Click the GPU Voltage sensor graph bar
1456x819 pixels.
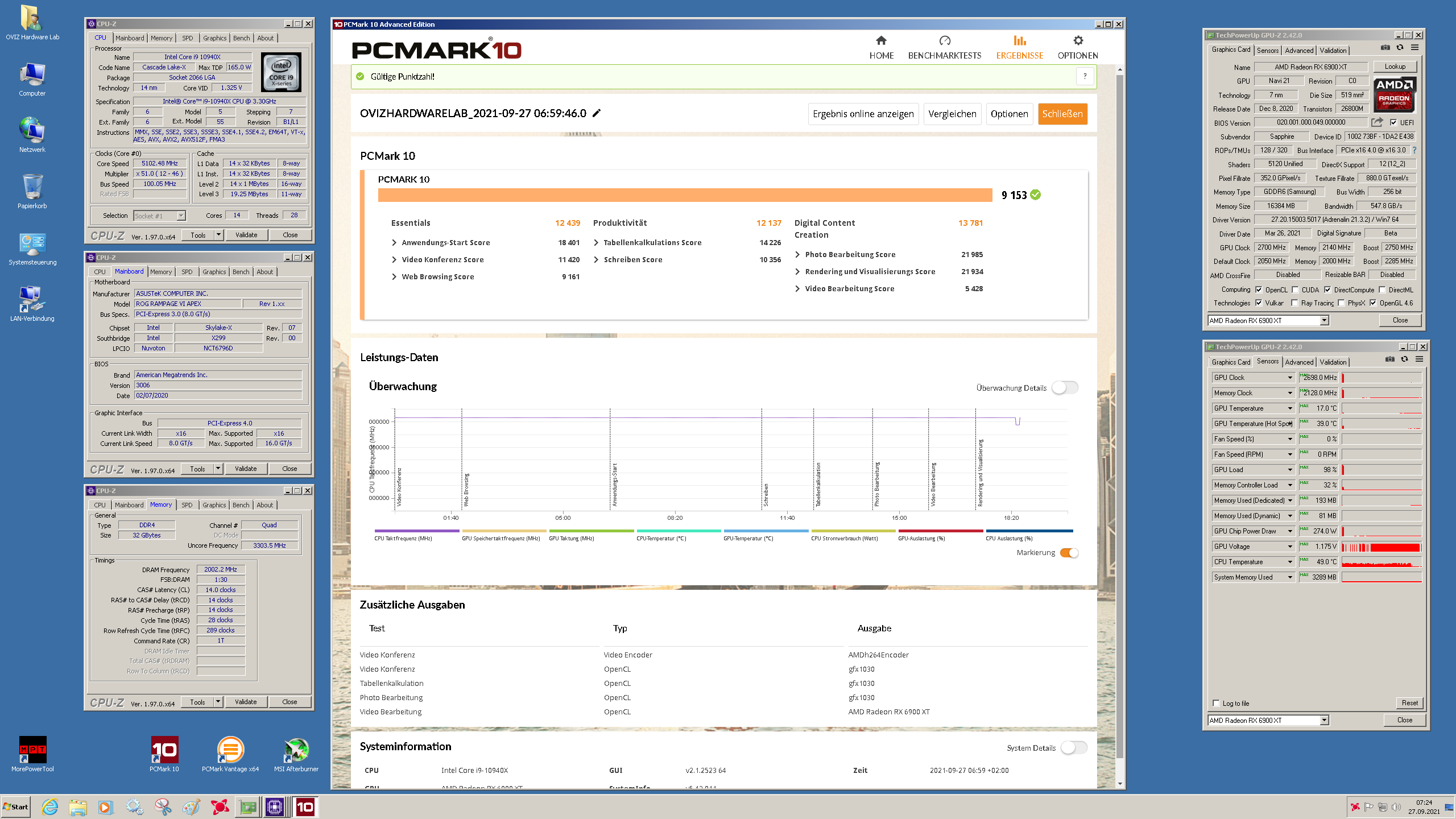pyautogui.click(x=1381, y=547)
